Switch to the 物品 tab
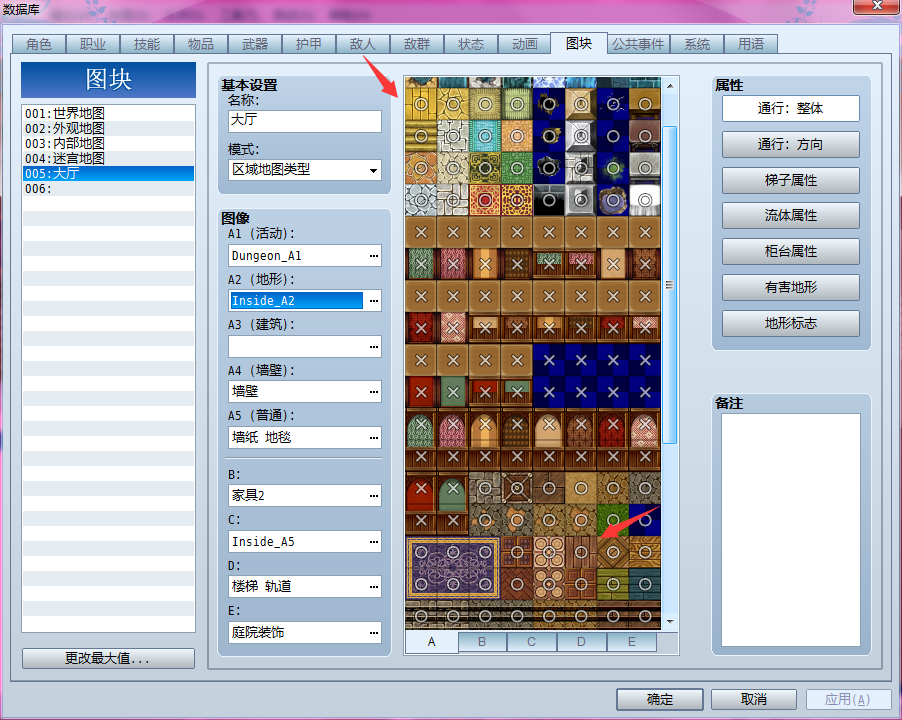Screen dimensions: 902x720 (201, 44)
